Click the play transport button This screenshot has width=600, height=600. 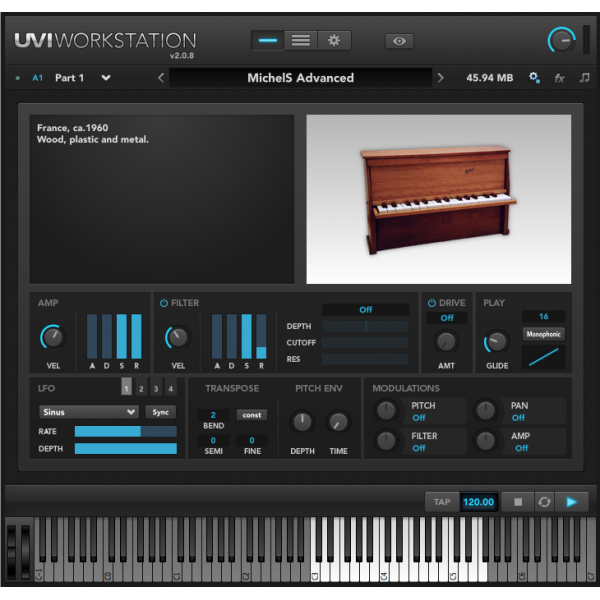[x=571, y=502]
